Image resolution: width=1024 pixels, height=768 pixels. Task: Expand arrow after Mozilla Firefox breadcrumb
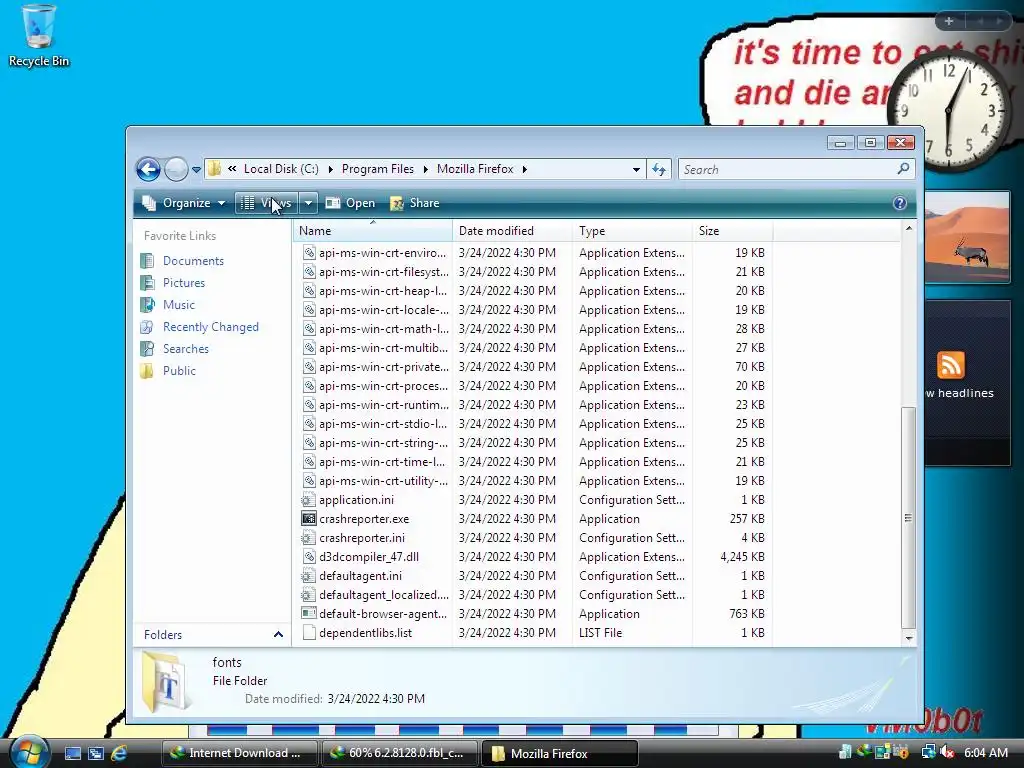(x=524, y=169)
